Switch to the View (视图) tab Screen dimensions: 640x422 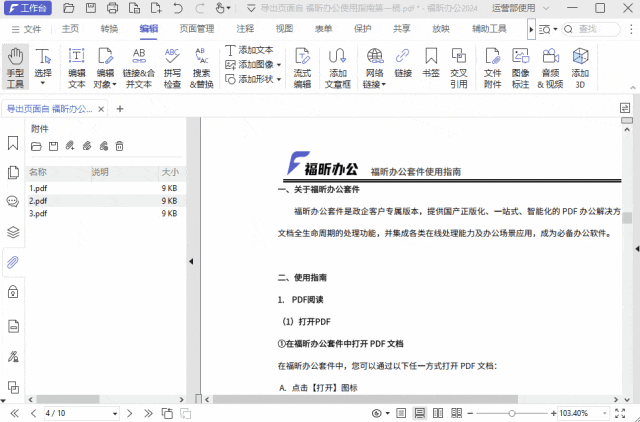pyautogui.click(x=284, y=29)
